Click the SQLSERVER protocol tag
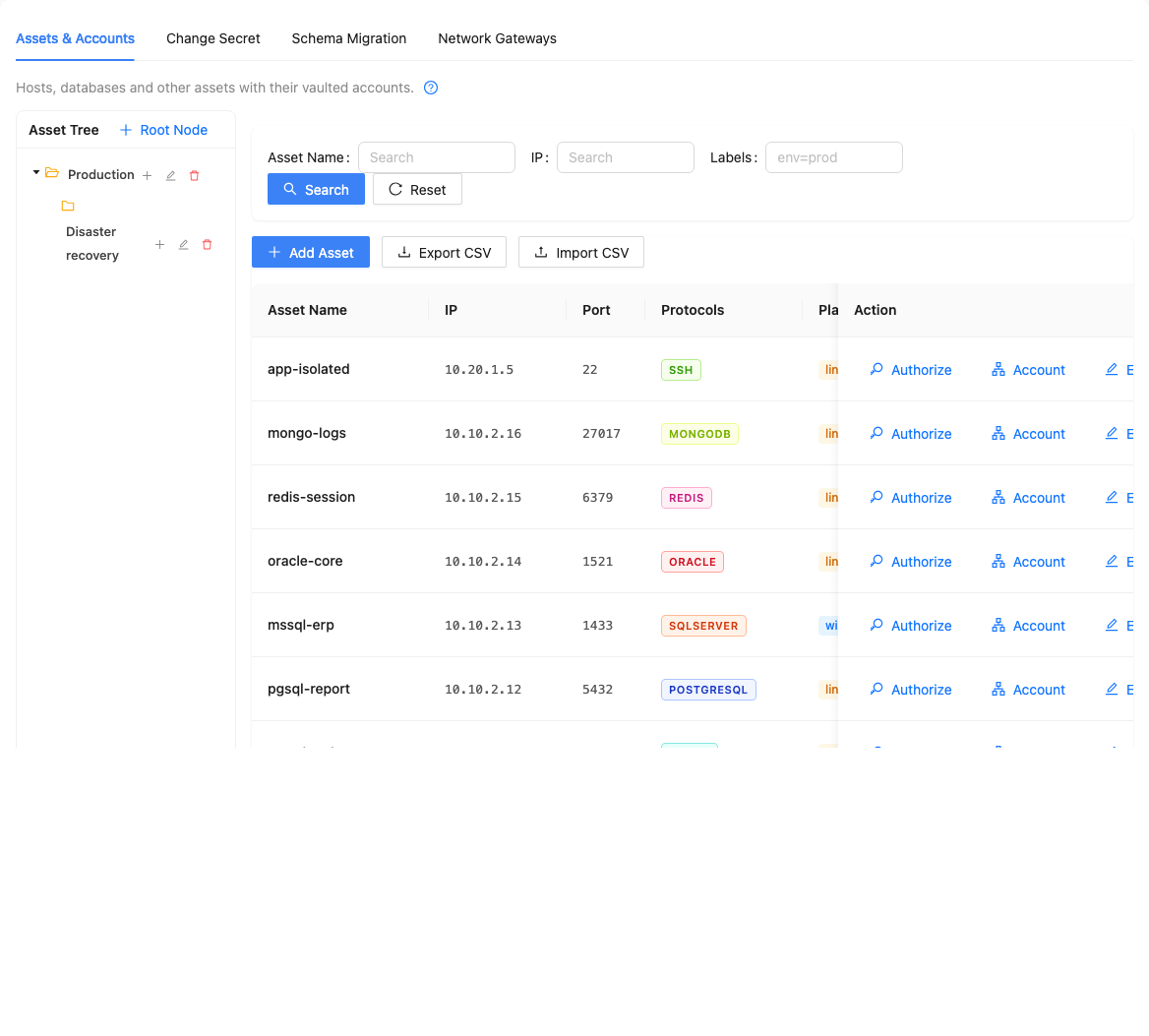1149x1036 pixels. (x=703, y=626)
